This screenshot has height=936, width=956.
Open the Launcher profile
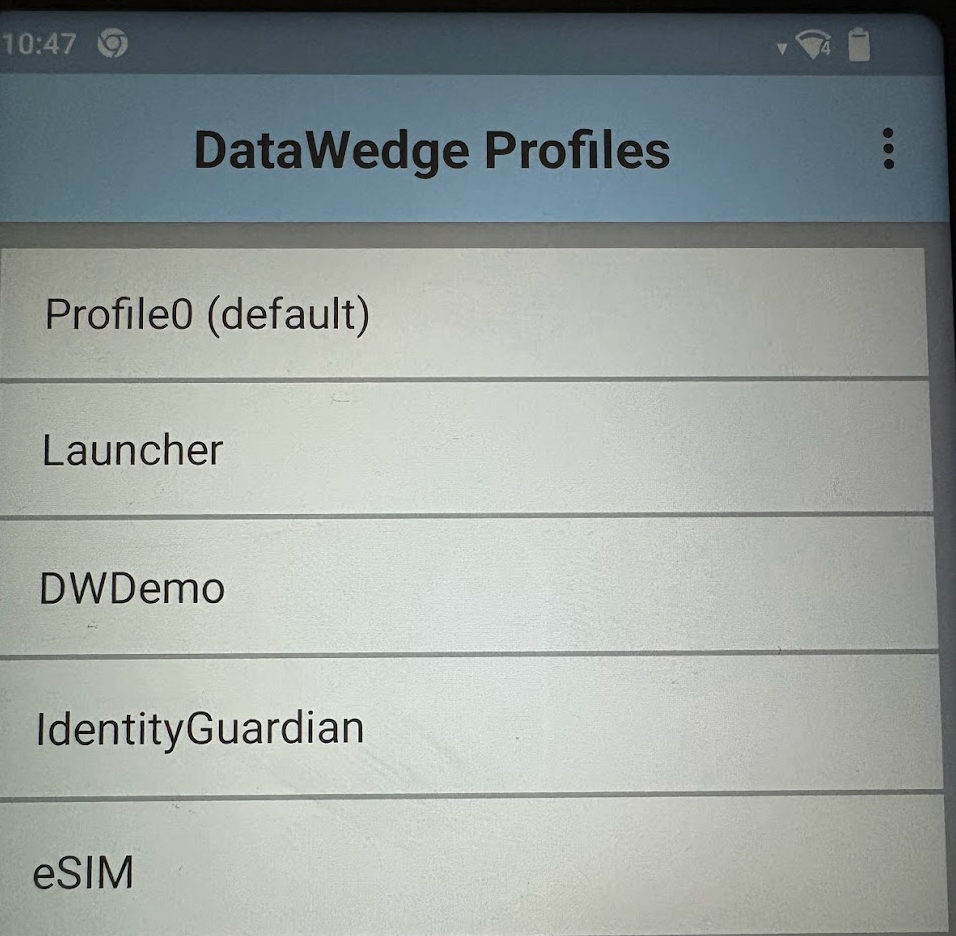pos(466,449)
